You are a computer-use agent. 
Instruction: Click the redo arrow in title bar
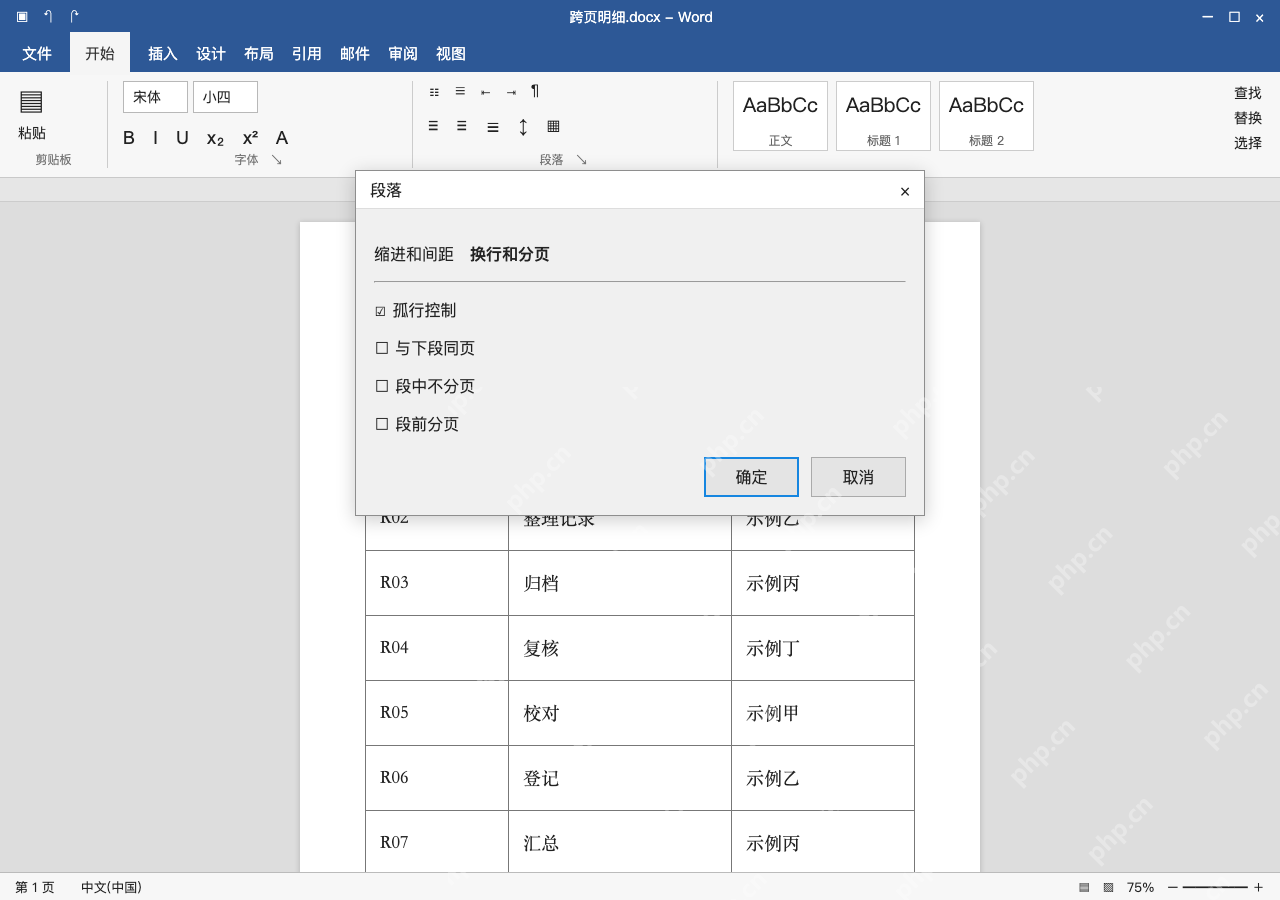coord(74,16)
